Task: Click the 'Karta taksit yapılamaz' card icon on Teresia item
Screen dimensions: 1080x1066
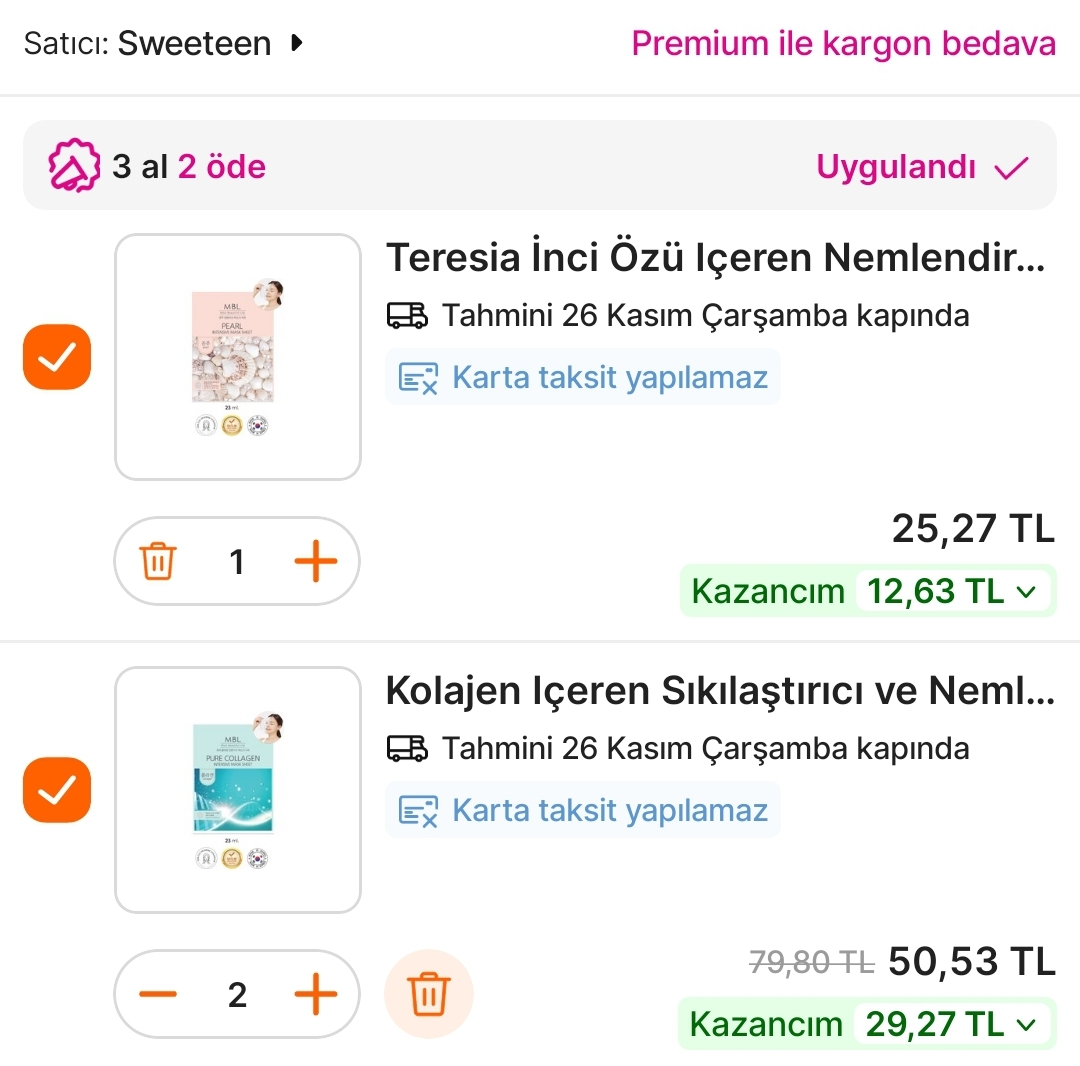Action: [419, 378]
